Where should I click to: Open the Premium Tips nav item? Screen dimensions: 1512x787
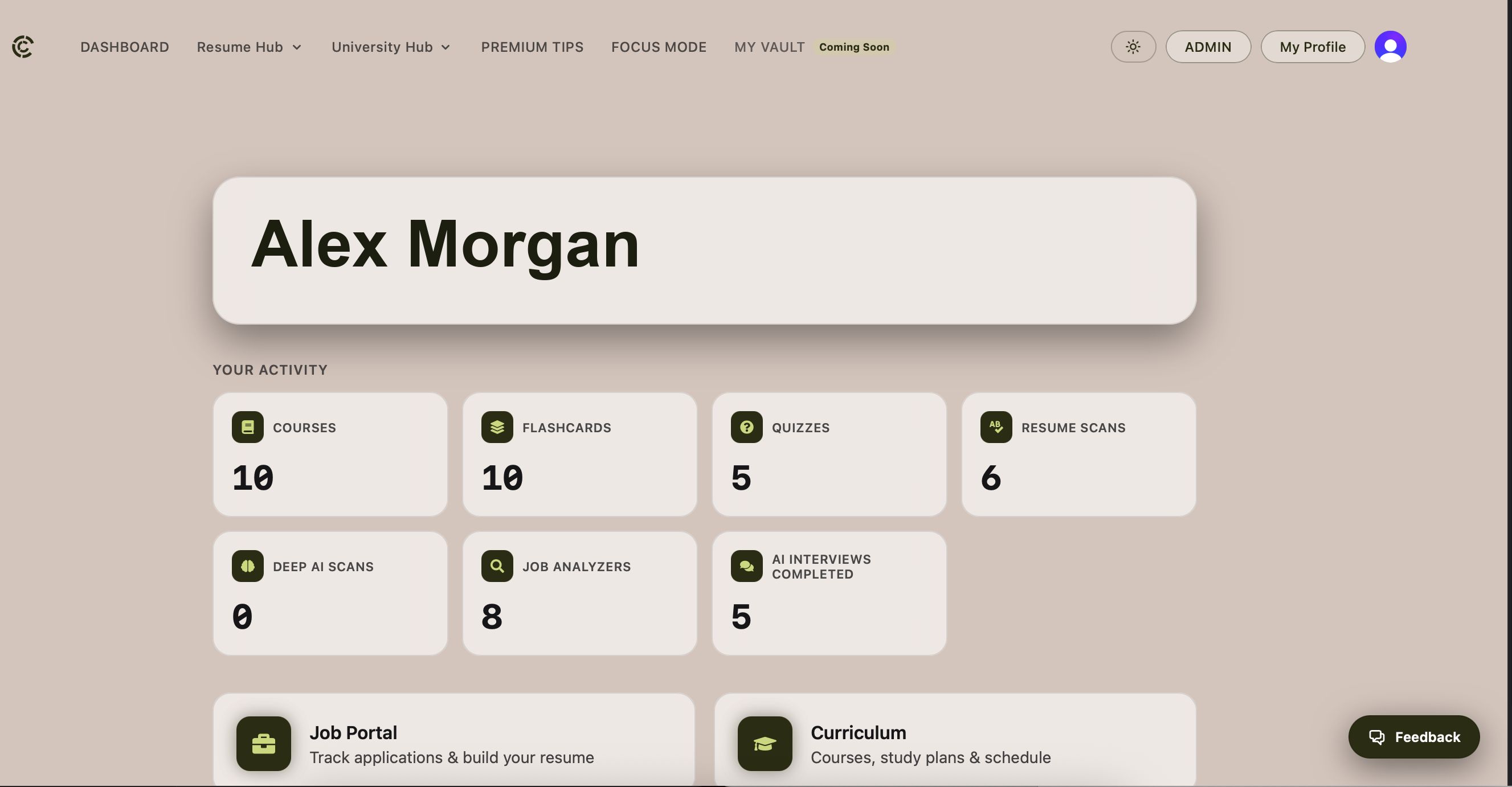coord(532,47)
